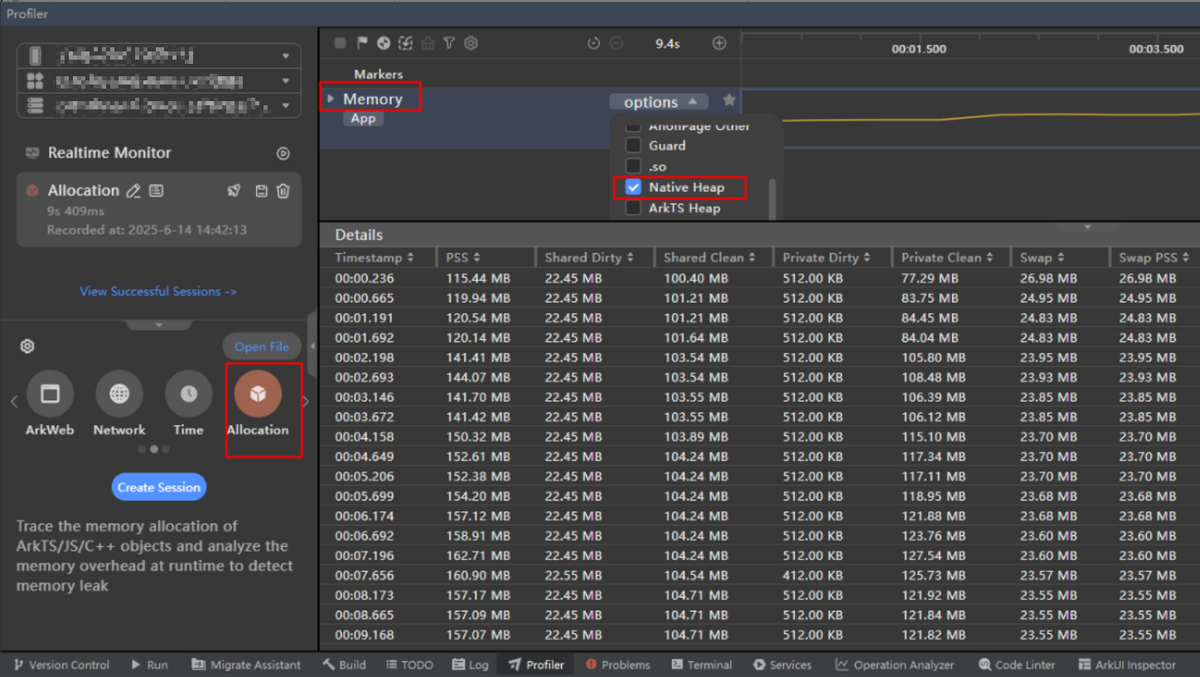Check the Guard memory option

633,146
